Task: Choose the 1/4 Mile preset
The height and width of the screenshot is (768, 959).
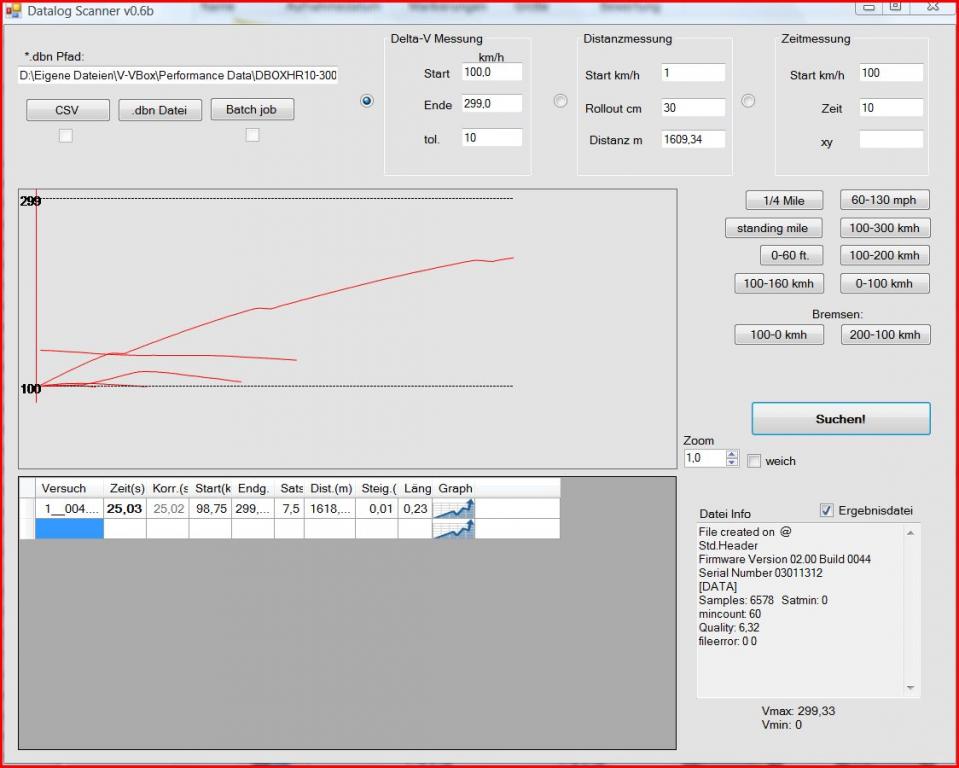Action: pos(784,201)
